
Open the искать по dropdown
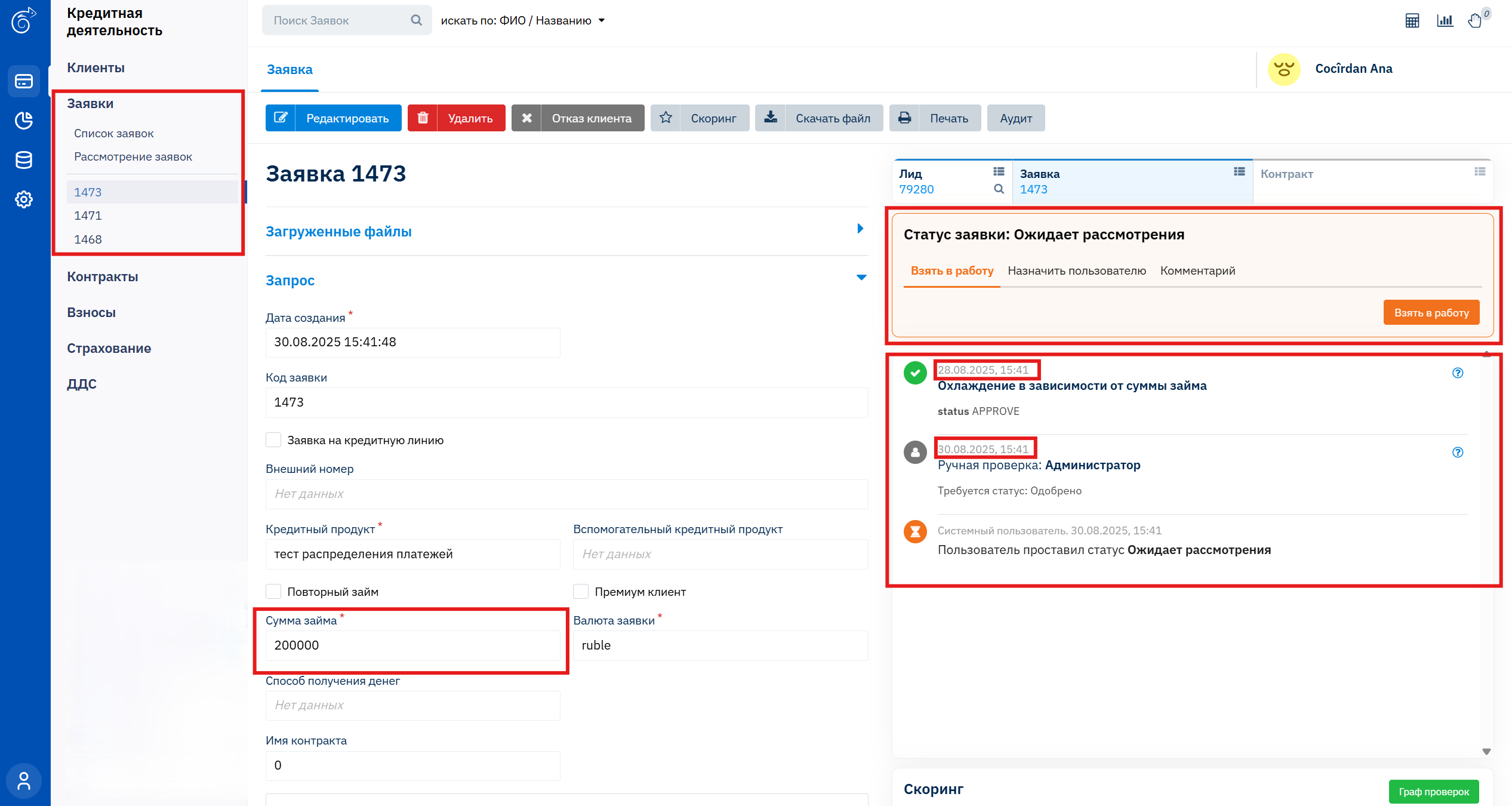click(523, 21)
